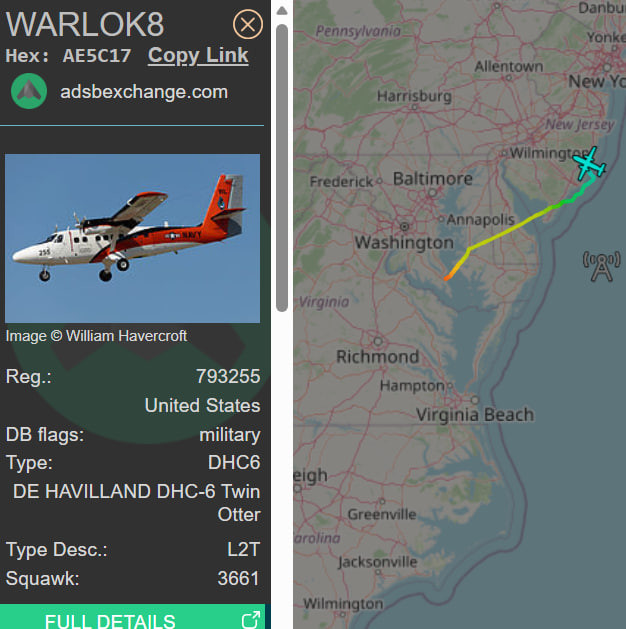The image size is (626, 629).
Task: Click the squawk code 3661
Action: [238, 578]
